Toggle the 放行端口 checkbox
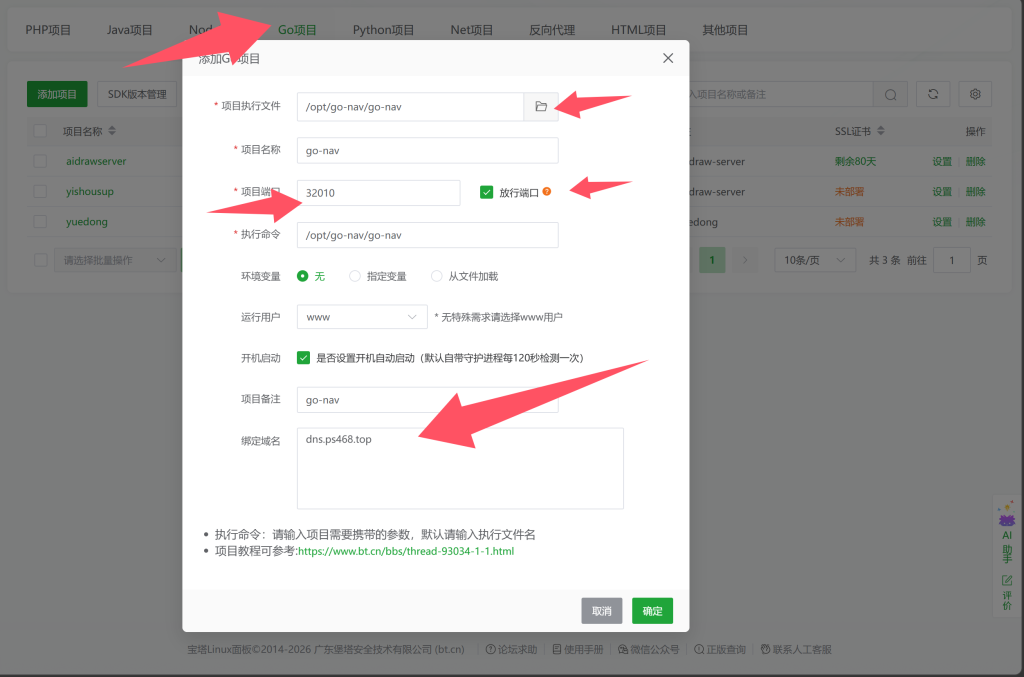Image resolution: width=1024 pixels, height=677 pixels. (x=486, y=192)
